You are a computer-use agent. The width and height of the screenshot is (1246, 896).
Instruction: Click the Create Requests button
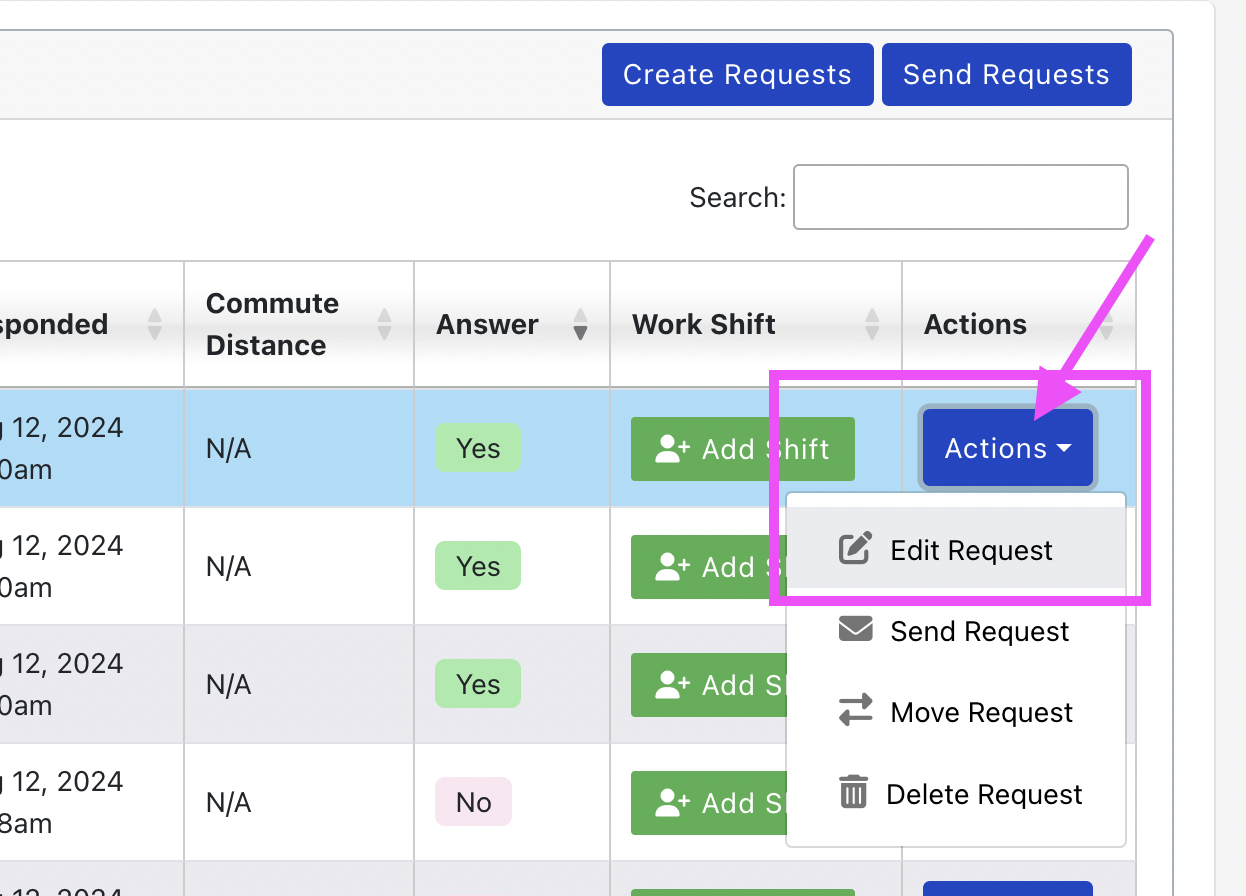(x=737, y=74)
